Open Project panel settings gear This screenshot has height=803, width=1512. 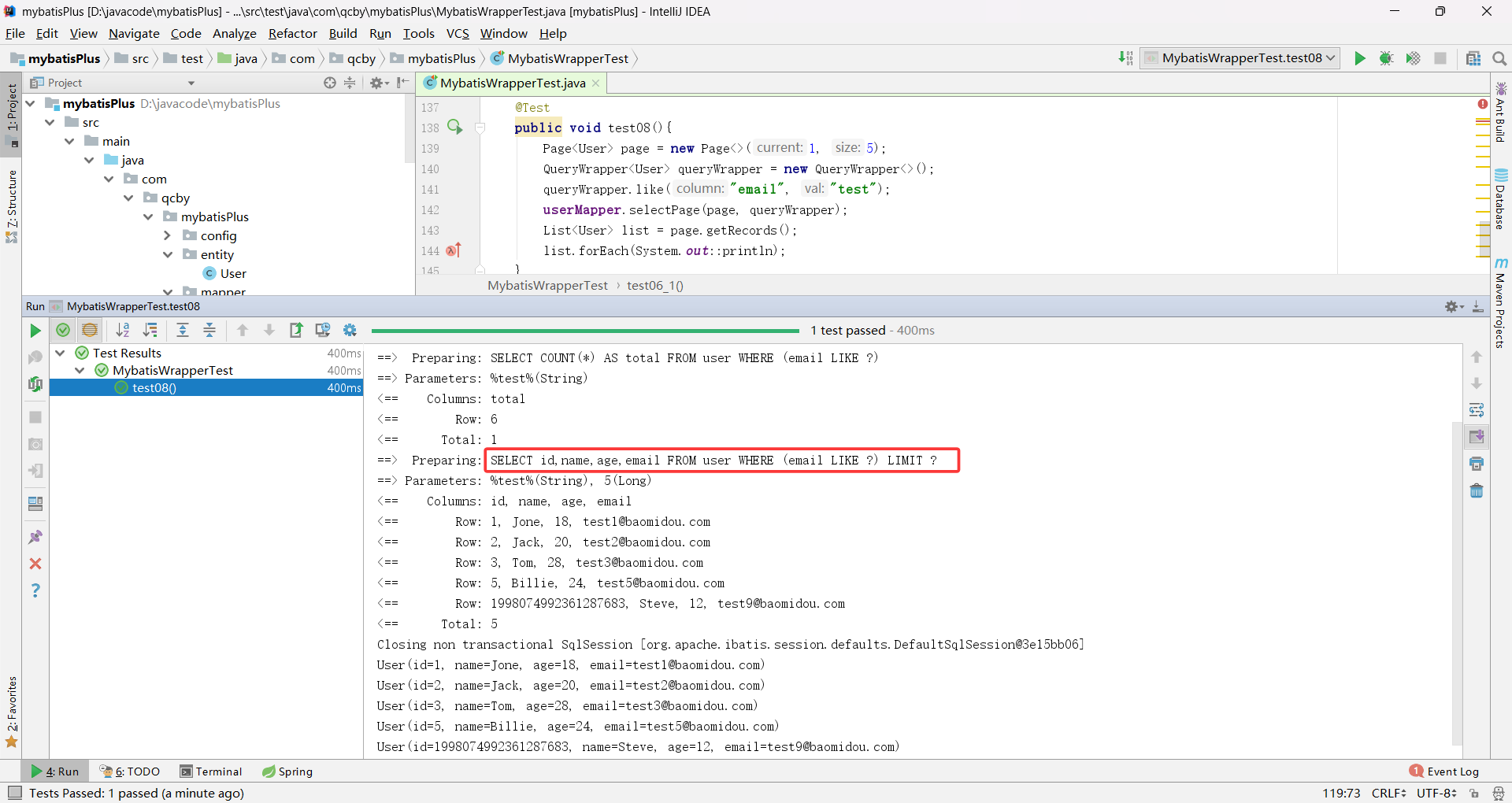click(379, 83)
